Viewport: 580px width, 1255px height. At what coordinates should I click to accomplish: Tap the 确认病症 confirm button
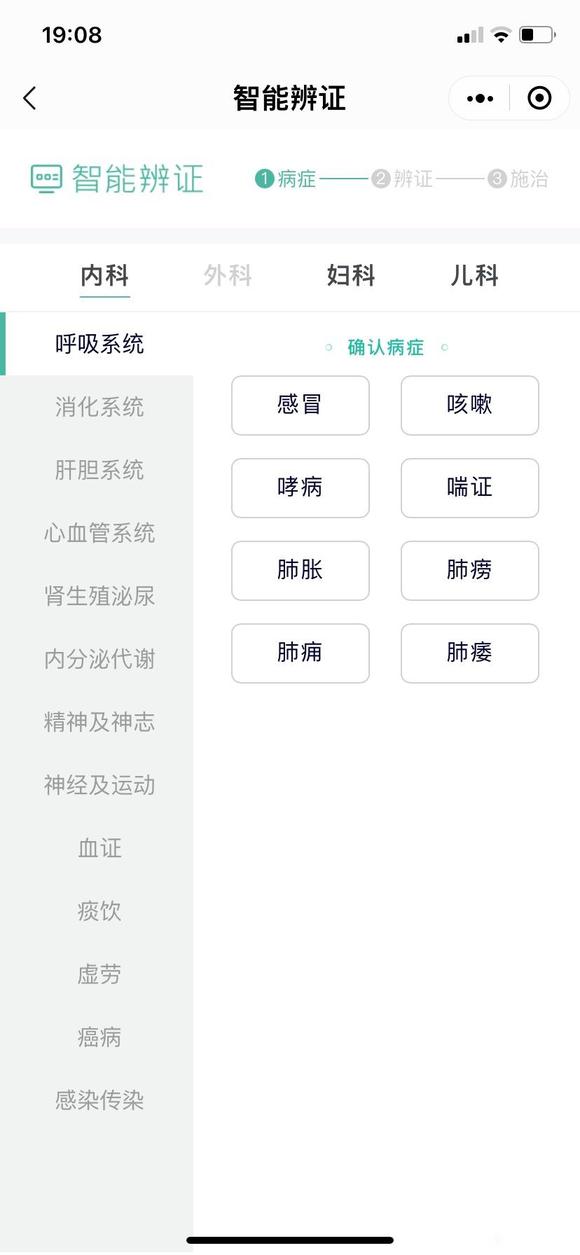pos(386,347)
